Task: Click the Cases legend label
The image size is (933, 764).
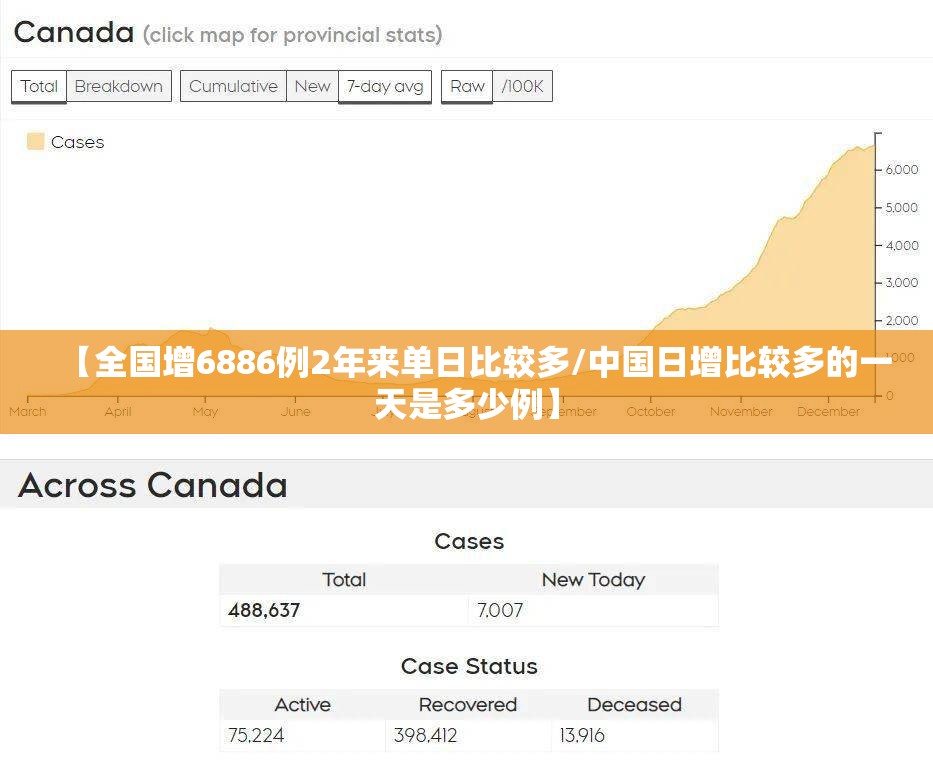Action: point(77,142)
